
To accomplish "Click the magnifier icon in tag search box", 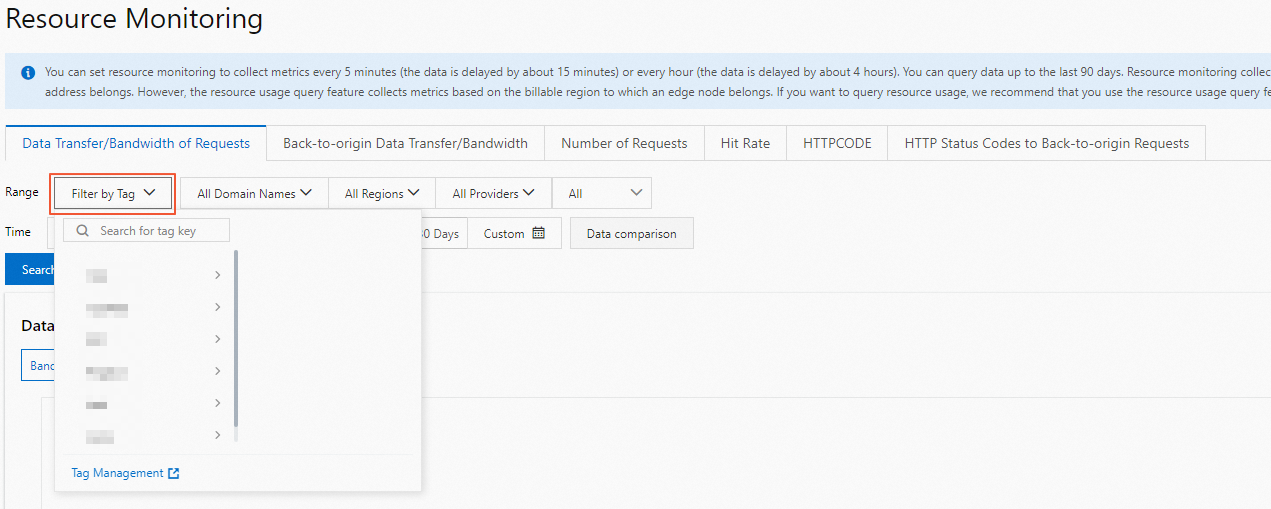I will 82,231.
